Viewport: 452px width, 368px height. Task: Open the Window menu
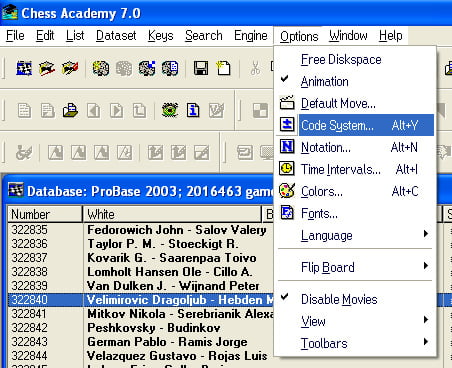coord(348,35)
